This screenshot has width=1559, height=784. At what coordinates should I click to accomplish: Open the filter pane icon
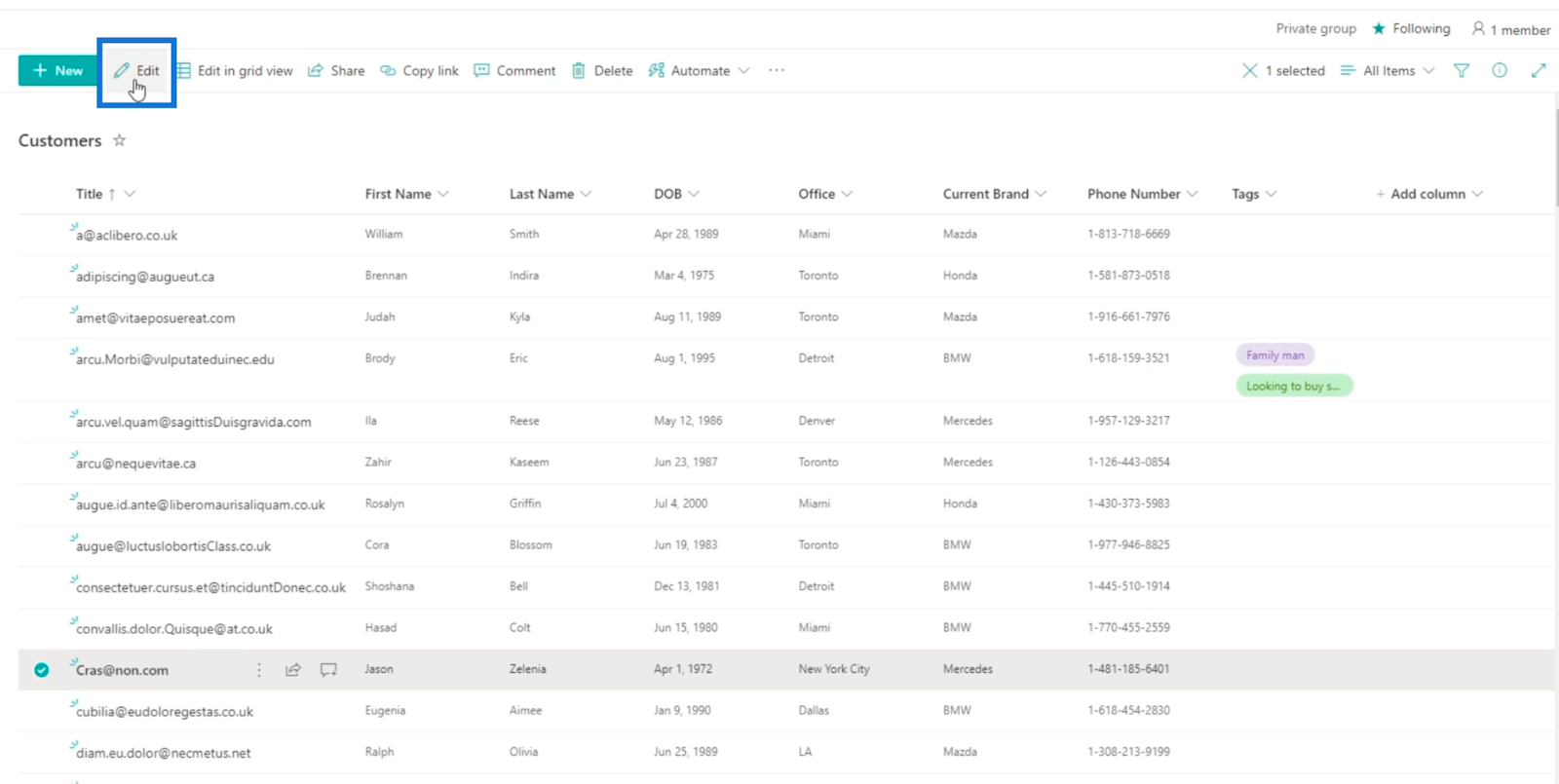pyautogui.click(x=1462, y=70)
